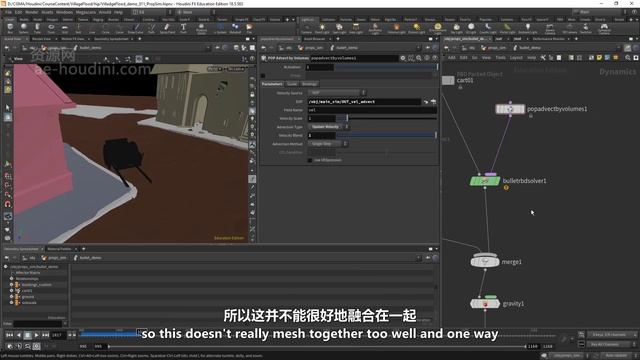Screen dimensions: 640x360
Task: Click the Field Name input field
Action: coord(372,110)
